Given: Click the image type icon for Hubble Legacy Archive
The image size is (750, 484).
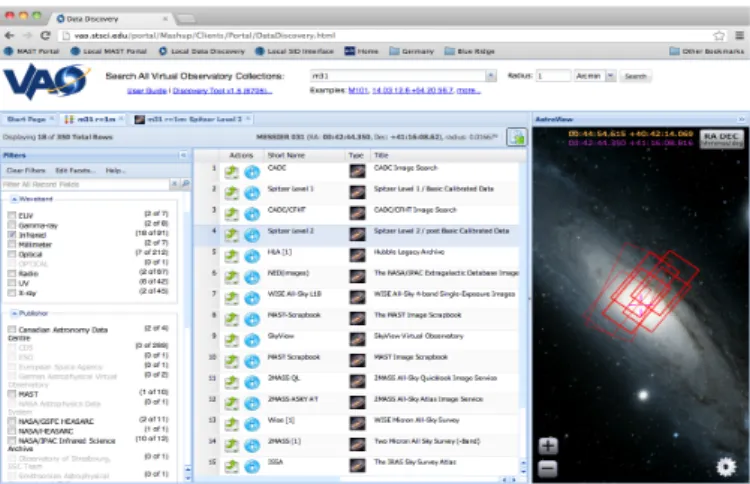Looking at the screenshot, I should click(357, 255).
